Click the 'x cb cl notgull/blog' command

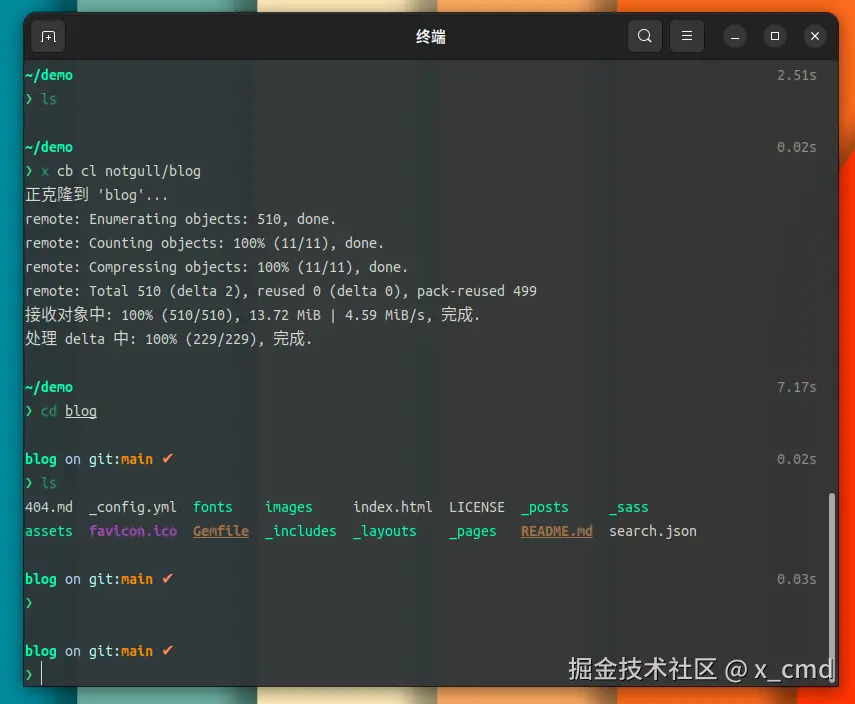(121, 171)
